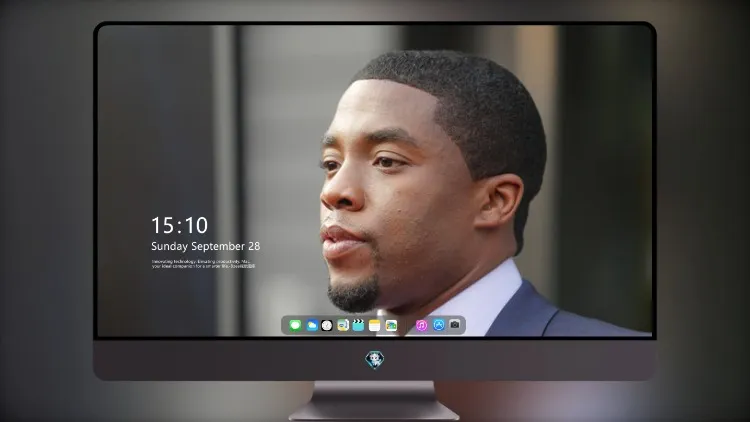Open the yellow Notes app
The height and width of the screenshot is (422, 750).
point(375,325)
